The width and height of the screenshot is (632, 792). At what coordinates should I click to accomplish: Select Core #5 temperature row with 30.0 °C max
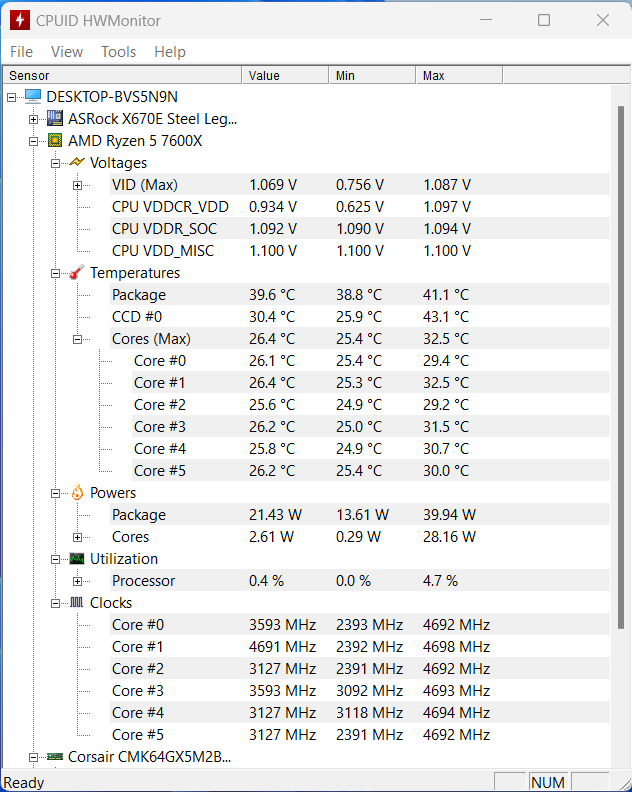[x=371, y=471]
